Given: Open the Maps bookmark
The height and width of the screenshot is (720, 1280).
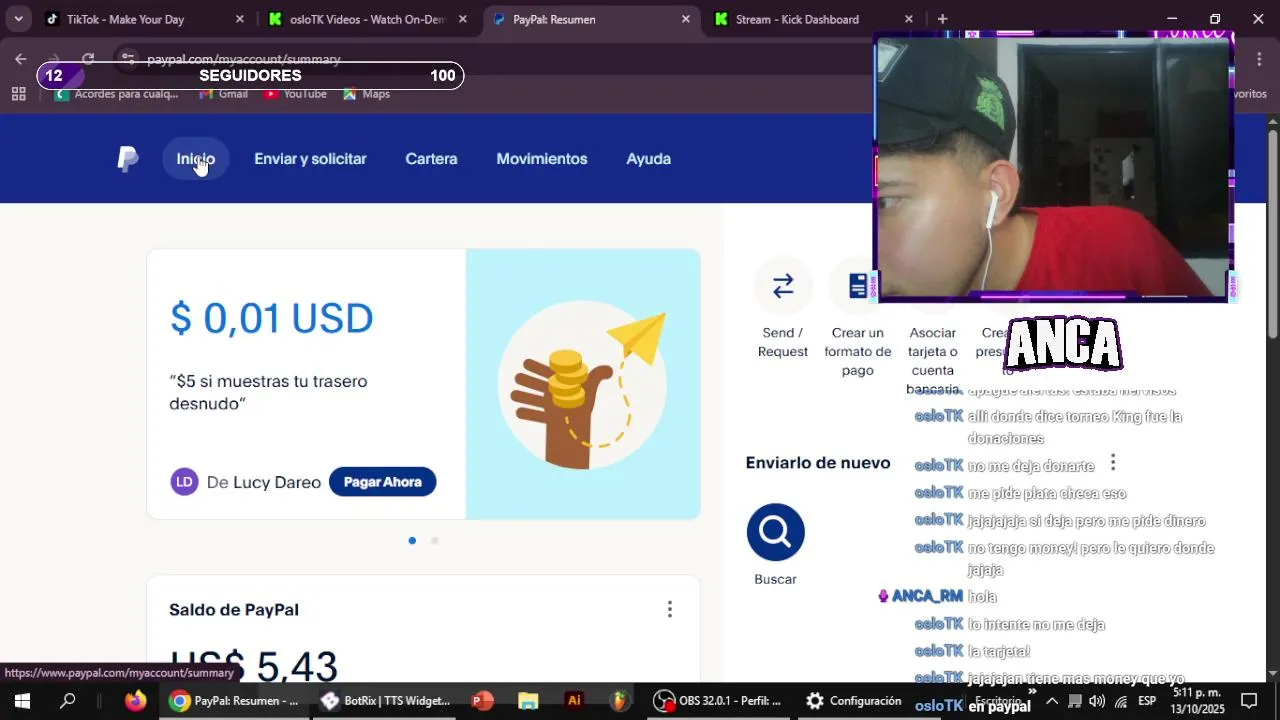Looking at the screenshot, I should pyautogui.click(x=366, y=94).
